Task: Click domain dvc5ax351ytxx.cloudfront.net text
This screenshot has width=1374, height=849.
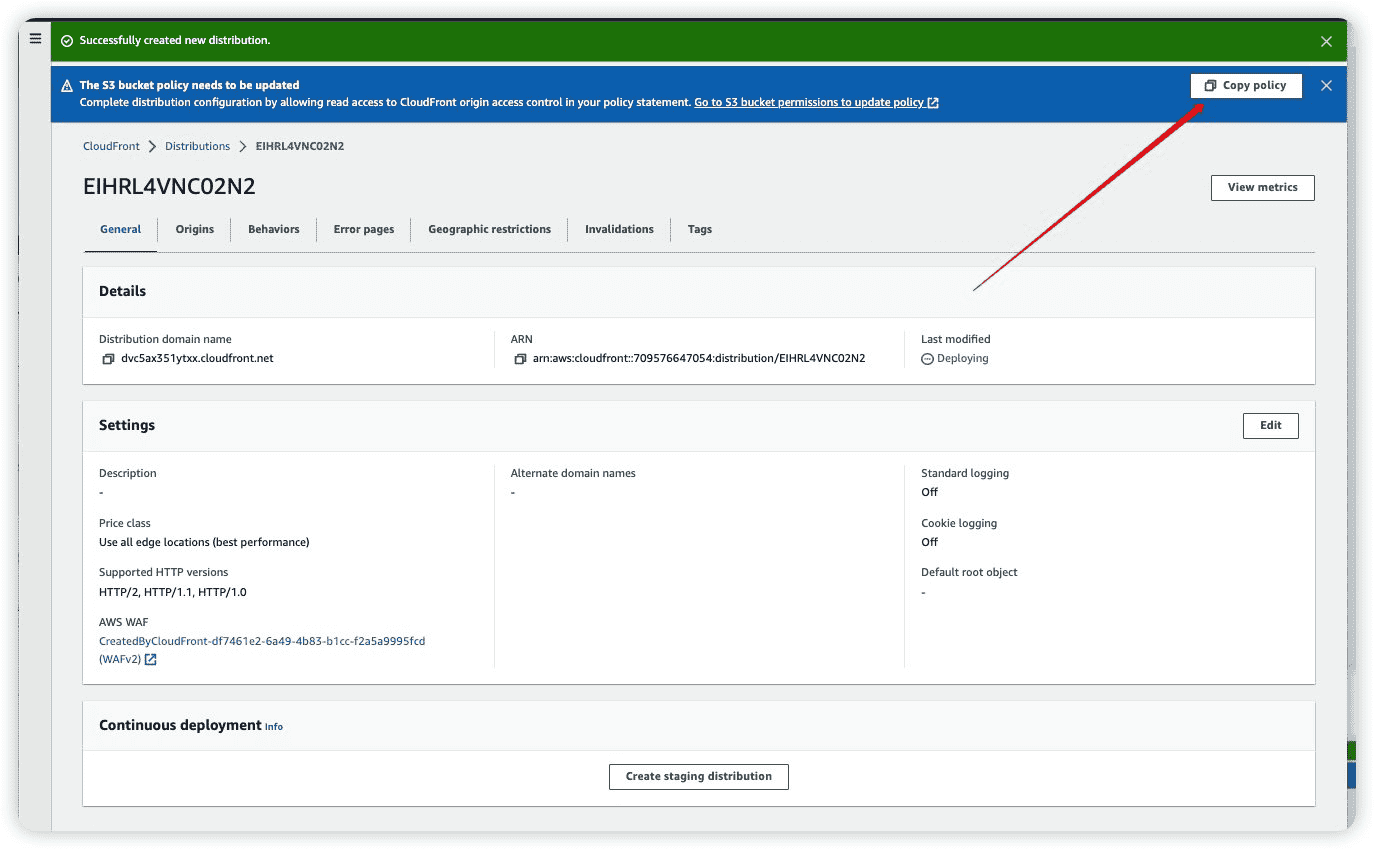Action: (x=197, y=358)
